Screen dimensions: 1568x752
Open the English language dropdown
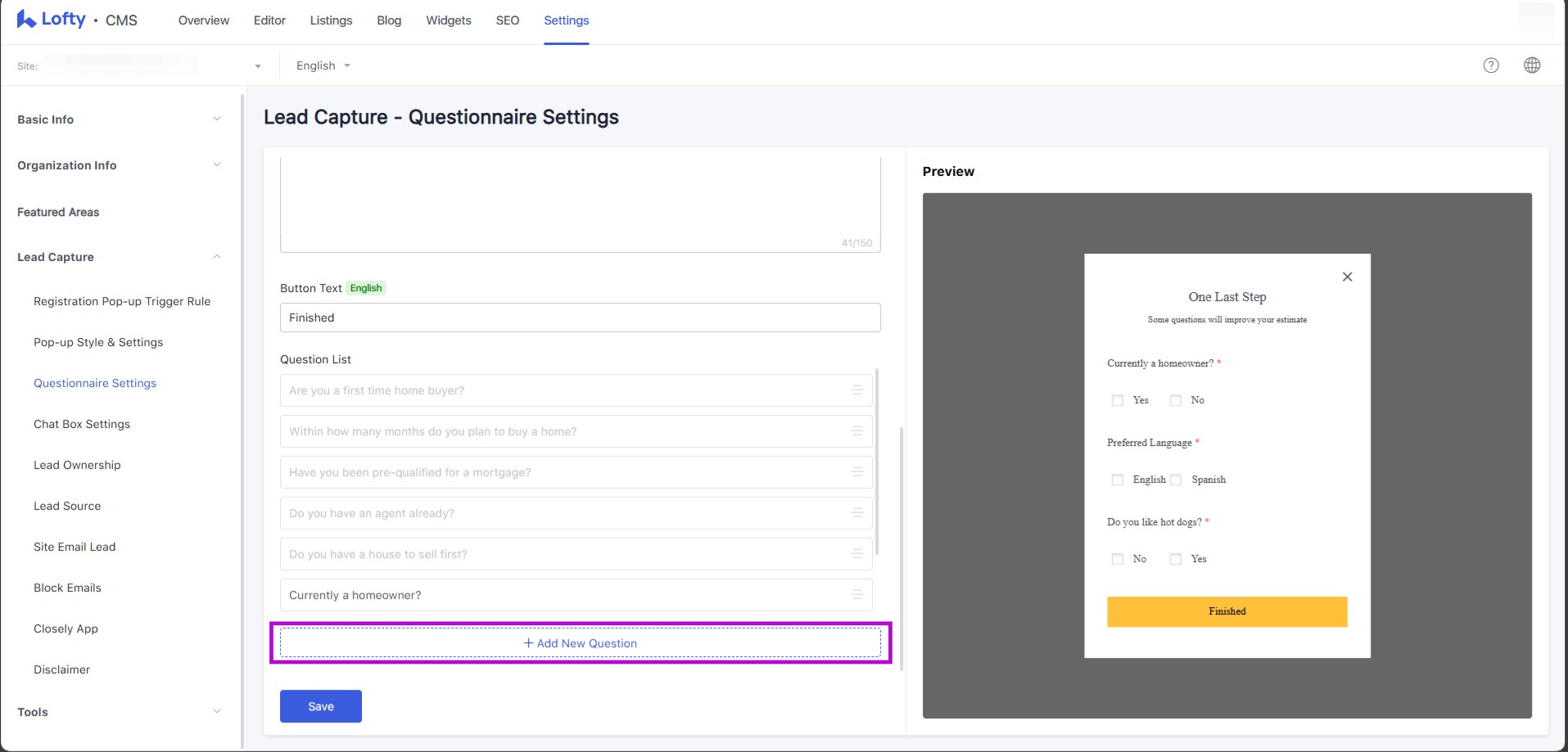coord(323,65)
